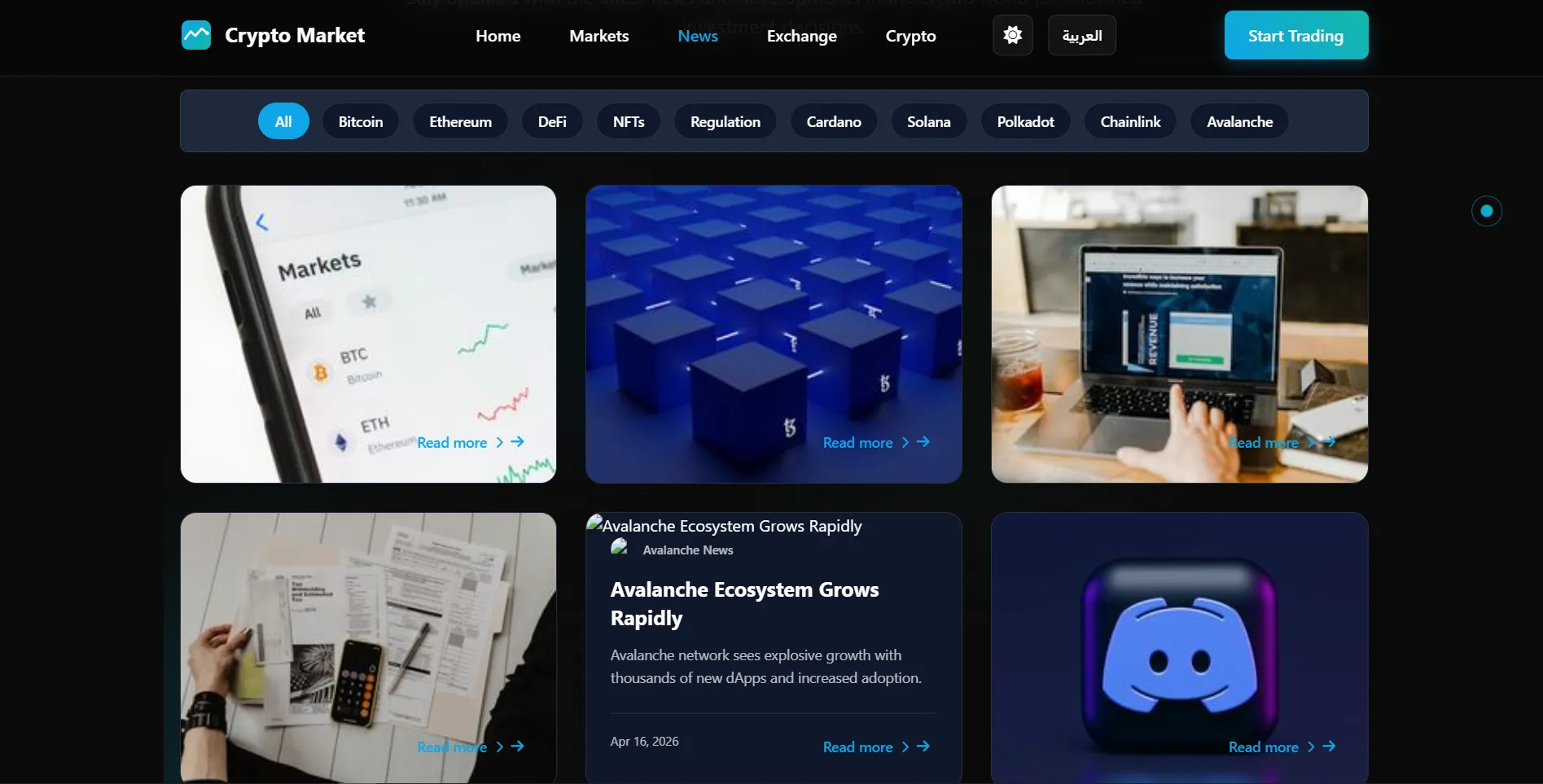Click the Avalanche News source label

[x=688, y=550]
